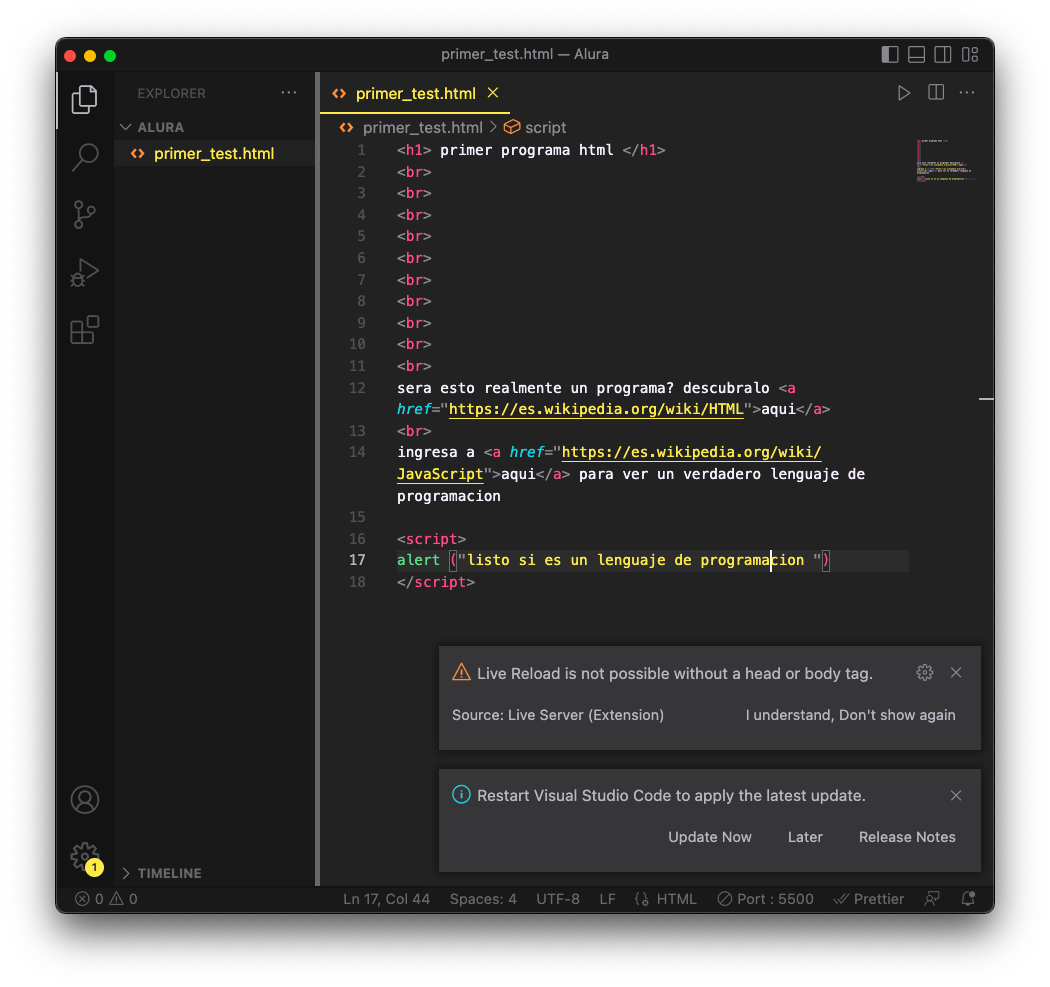Open the Search view in activity bar
The height and width of the screenshot is (987, 1050).
85,157
